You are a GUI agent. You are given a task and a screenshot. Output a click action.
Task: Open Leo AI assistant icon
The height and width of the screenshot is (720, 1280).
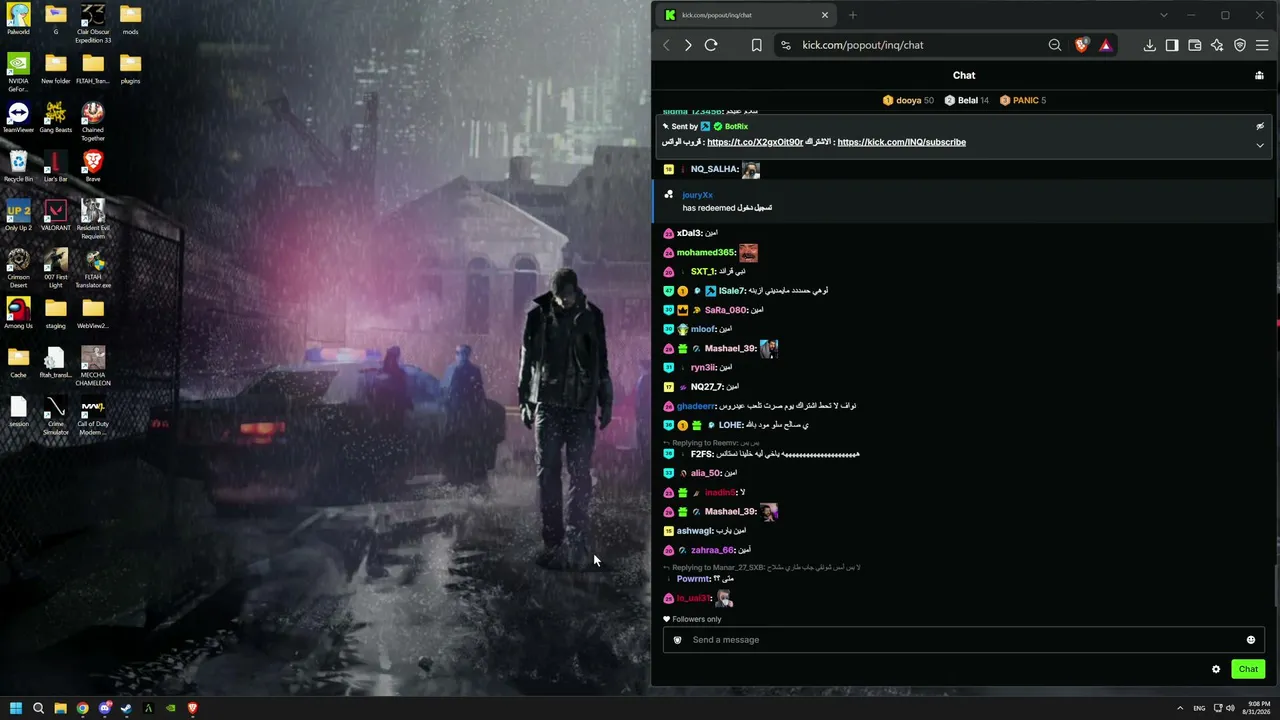(1217, 45)
